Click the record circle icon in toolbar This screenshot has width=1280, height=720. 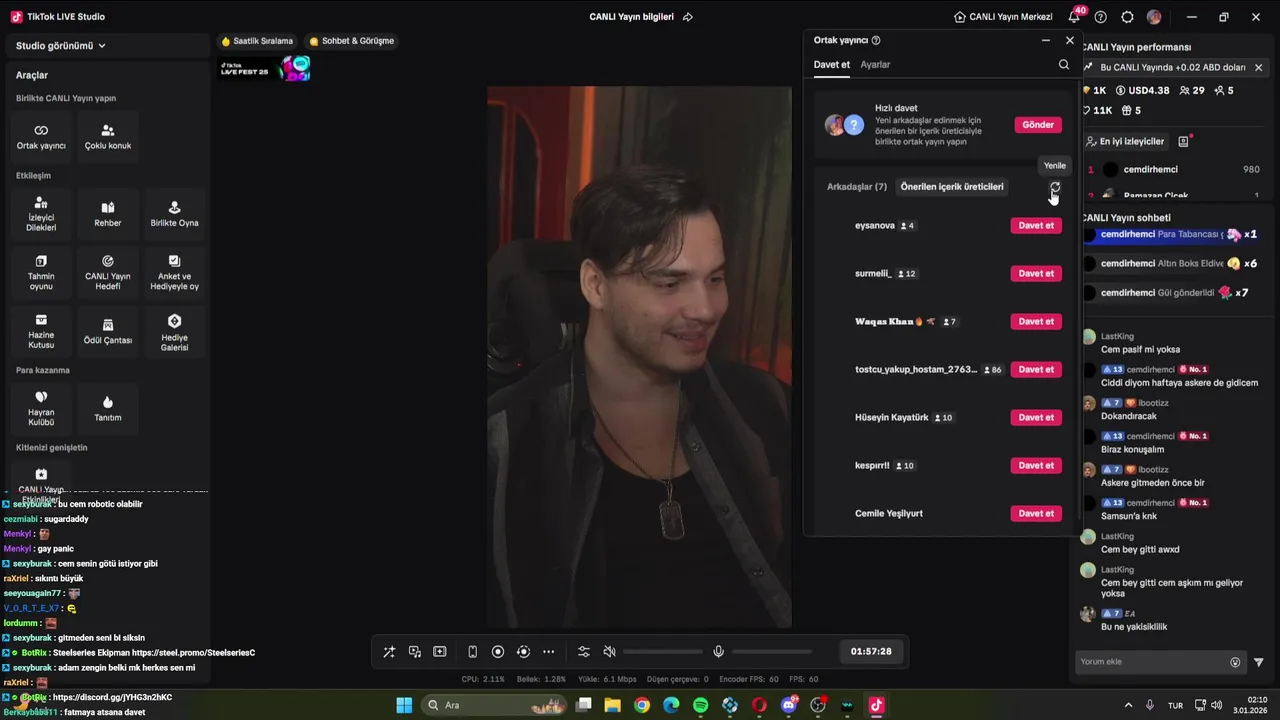pos(498,652)
